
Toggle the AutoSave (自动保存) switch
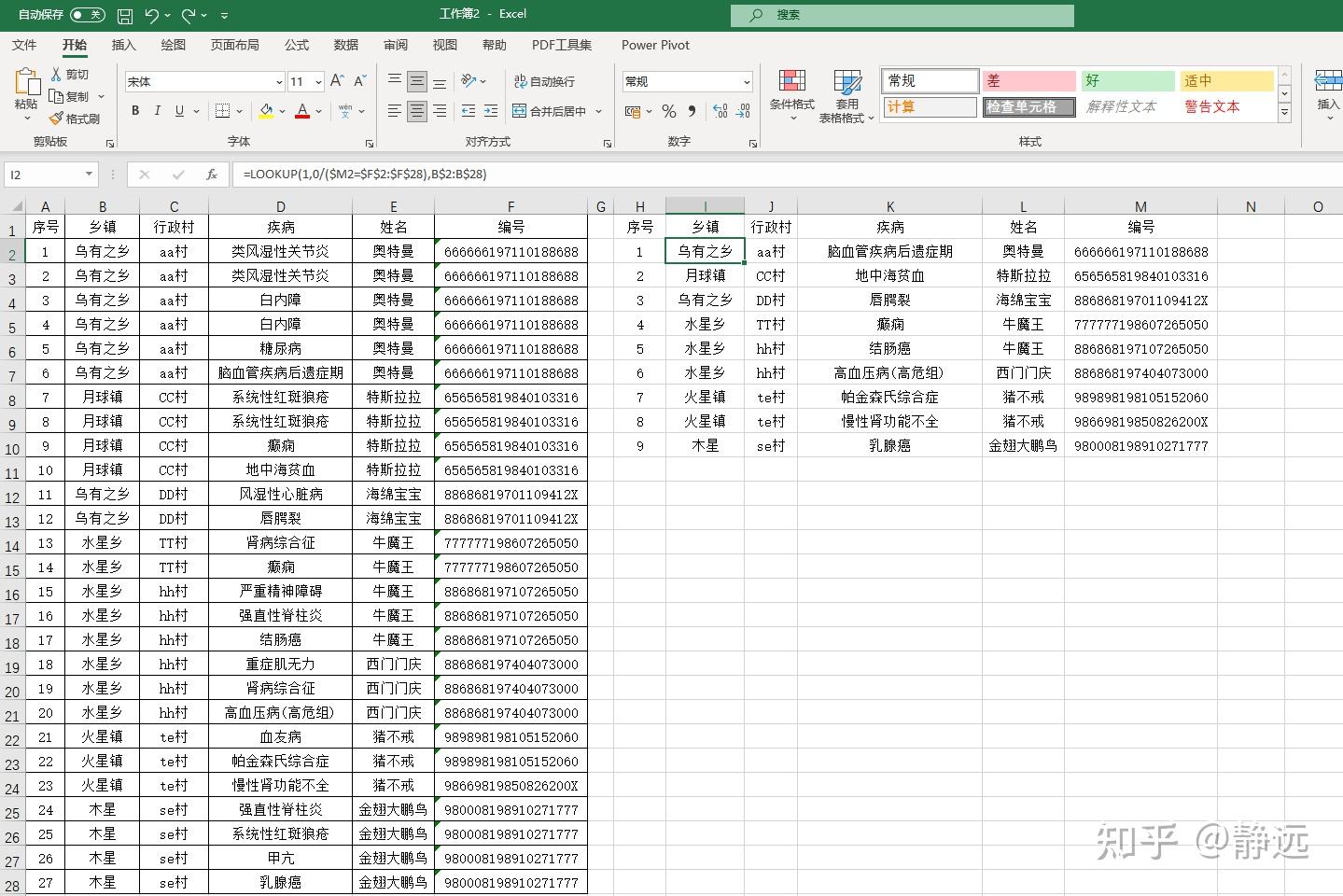coord(88,15)
